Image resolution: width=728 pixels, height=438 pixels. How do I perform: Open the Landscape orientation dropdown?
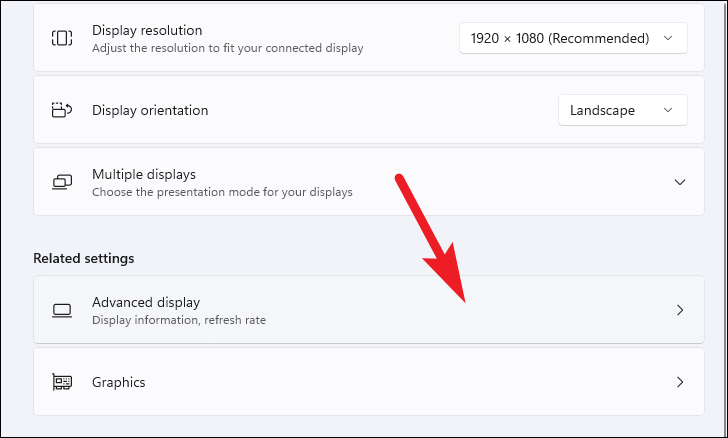point(623,110)
